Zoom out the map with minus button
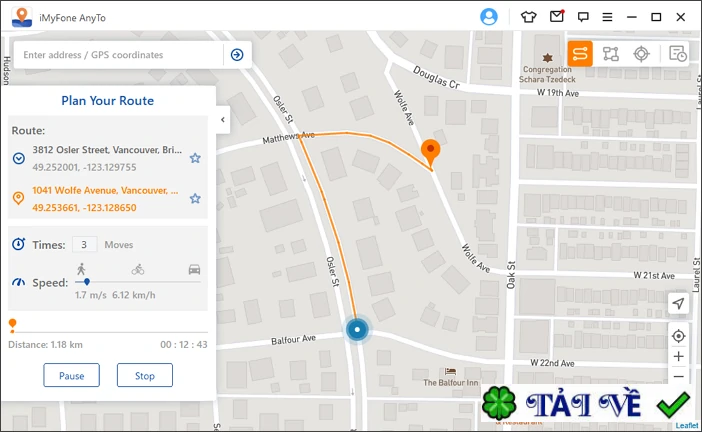The image size is (702, 432). pyautogui.click(x=678, y=376)
